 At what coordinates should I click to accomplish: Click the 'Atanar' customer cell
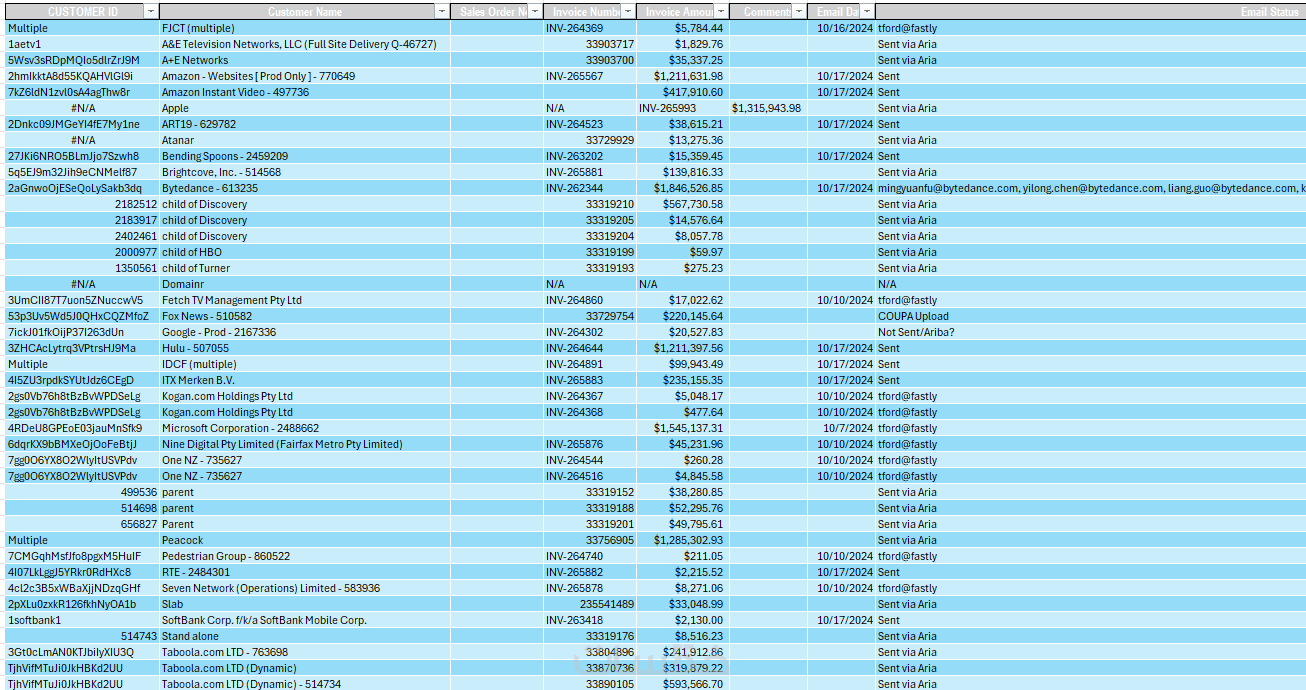point(305,140)
